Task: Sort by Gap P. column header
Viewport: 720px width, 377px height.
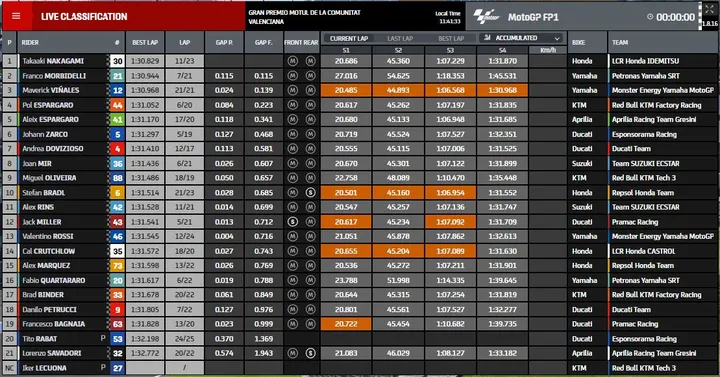Action: click(x=224, y=42)
